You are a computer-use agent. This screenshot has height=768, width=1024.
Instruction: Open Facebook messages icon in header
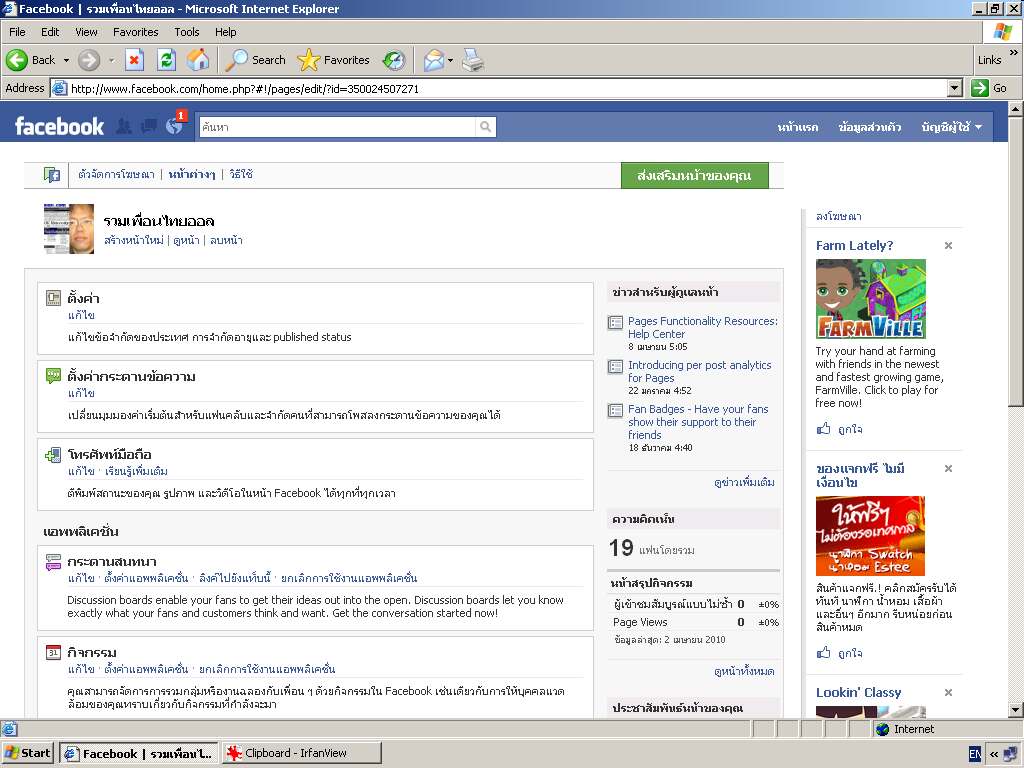click(149, 126)
